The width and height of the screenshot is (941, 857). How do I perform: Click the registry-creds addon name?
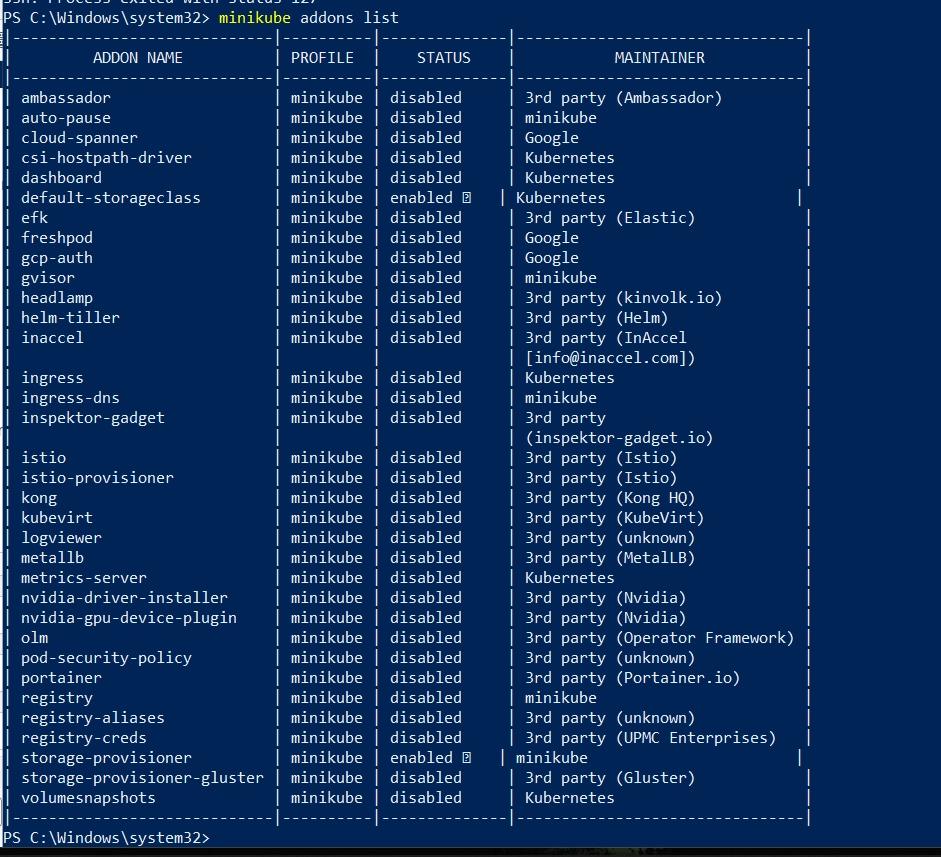(x=84, y=738)
